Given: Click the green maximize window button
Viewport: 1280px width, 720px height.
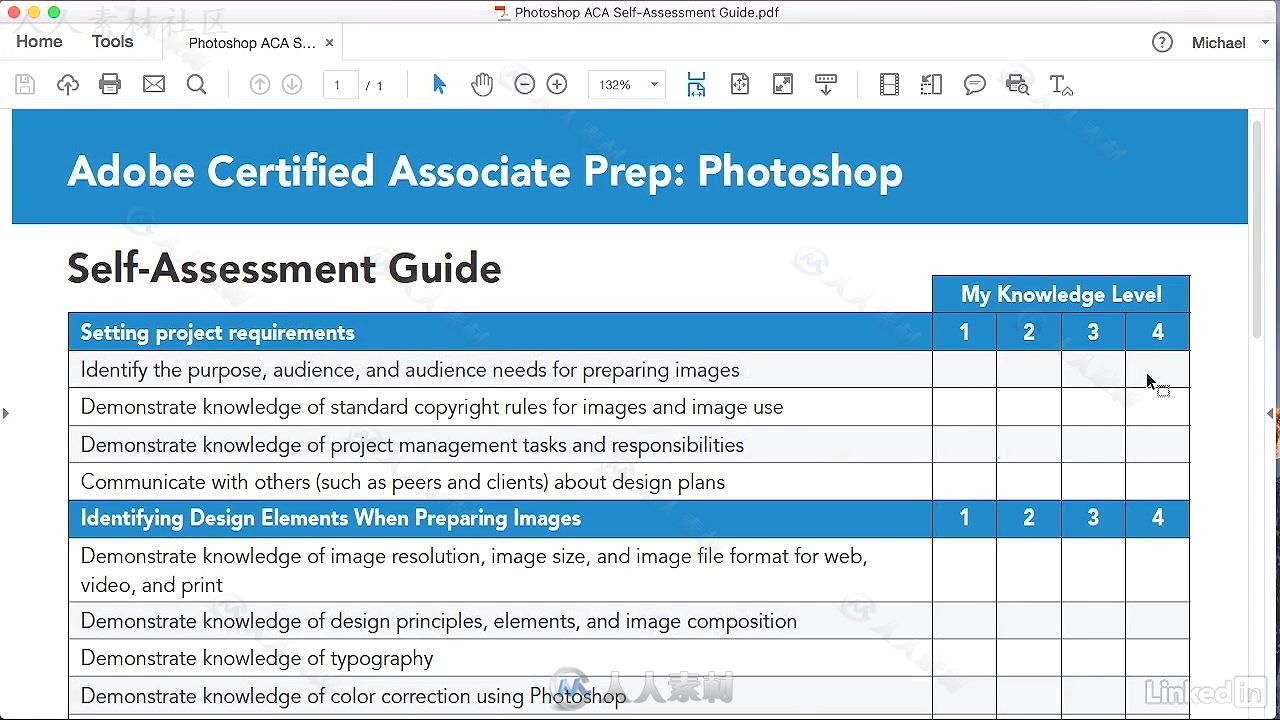Looking at the screenshot, I should [x=54, y=12].
